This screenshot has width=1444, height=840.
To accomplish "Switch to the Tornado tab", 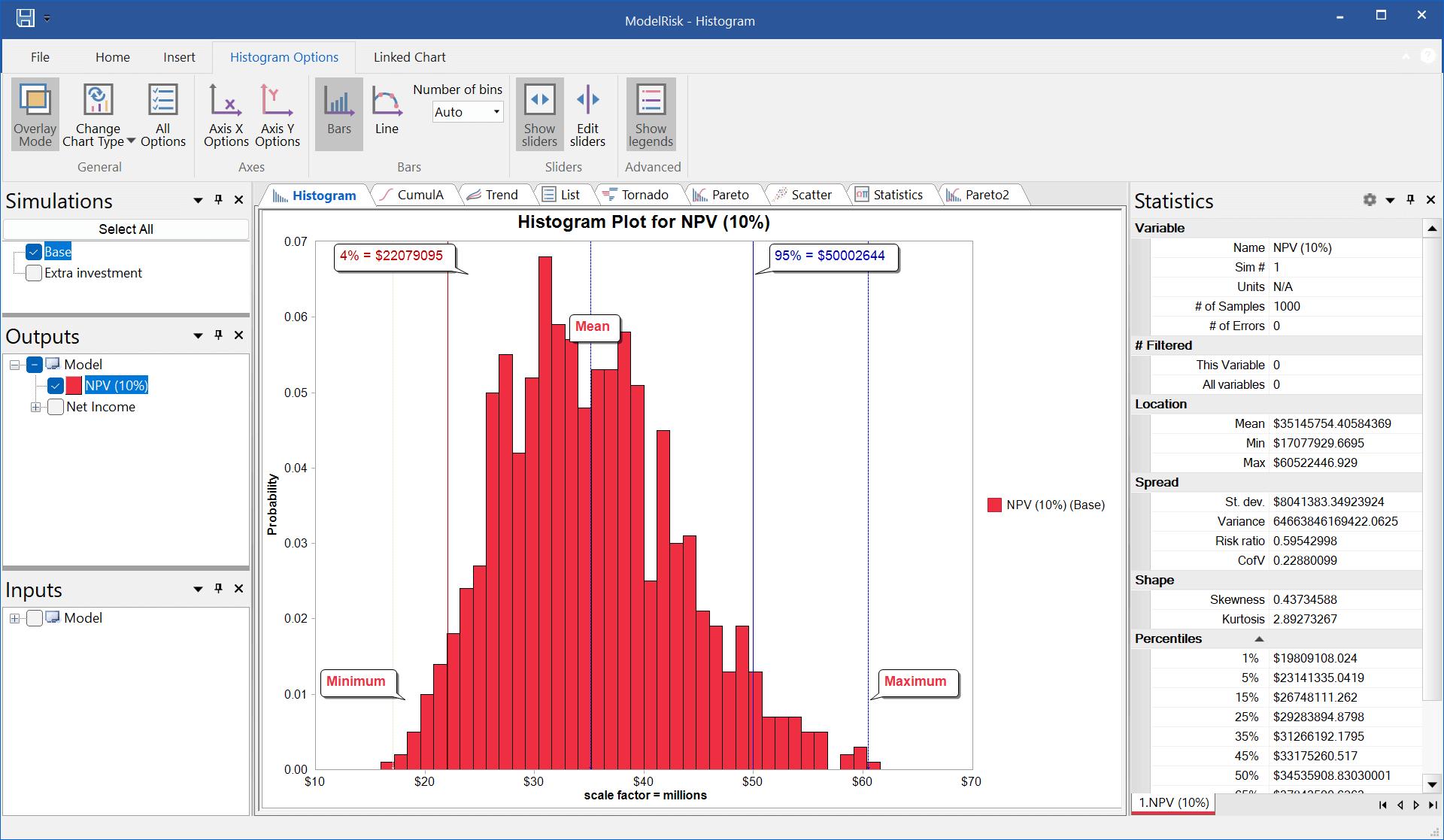I will (x=644, y=195).
